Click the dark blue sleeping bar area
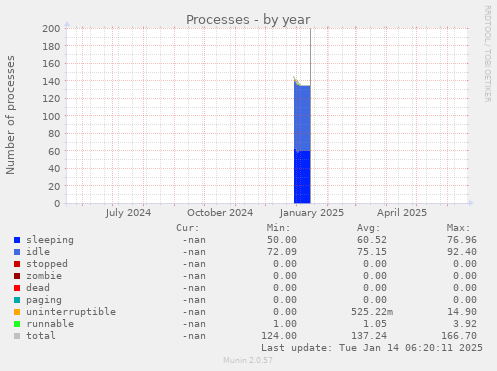This screenshot has height=371, width=497. [302, 177]
